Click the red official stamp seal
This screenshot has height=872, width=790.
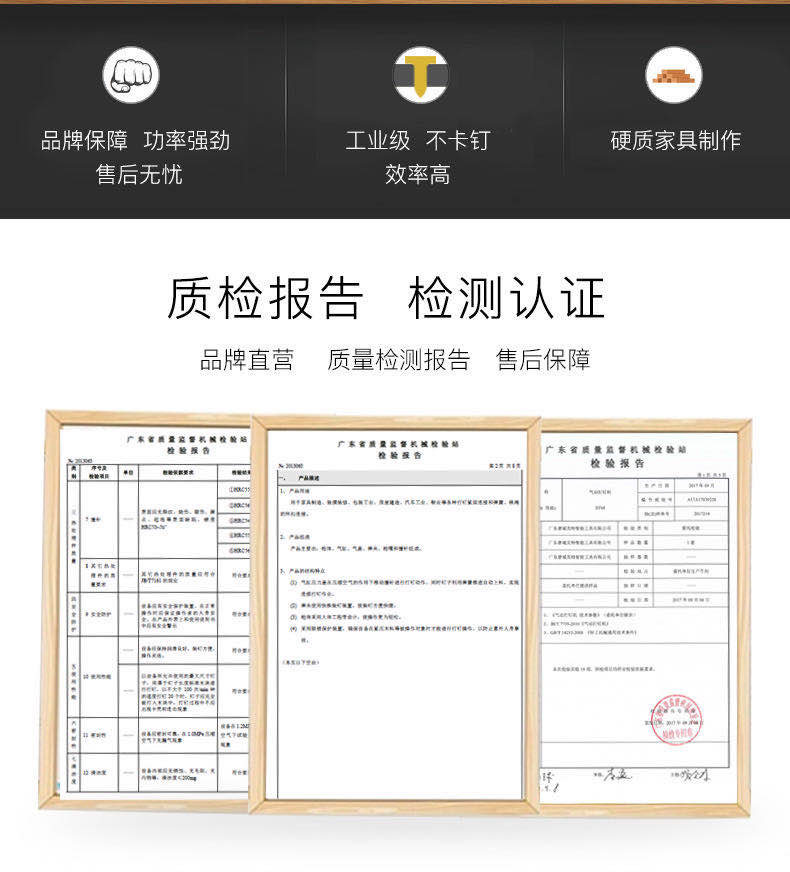tap(677, 718)
